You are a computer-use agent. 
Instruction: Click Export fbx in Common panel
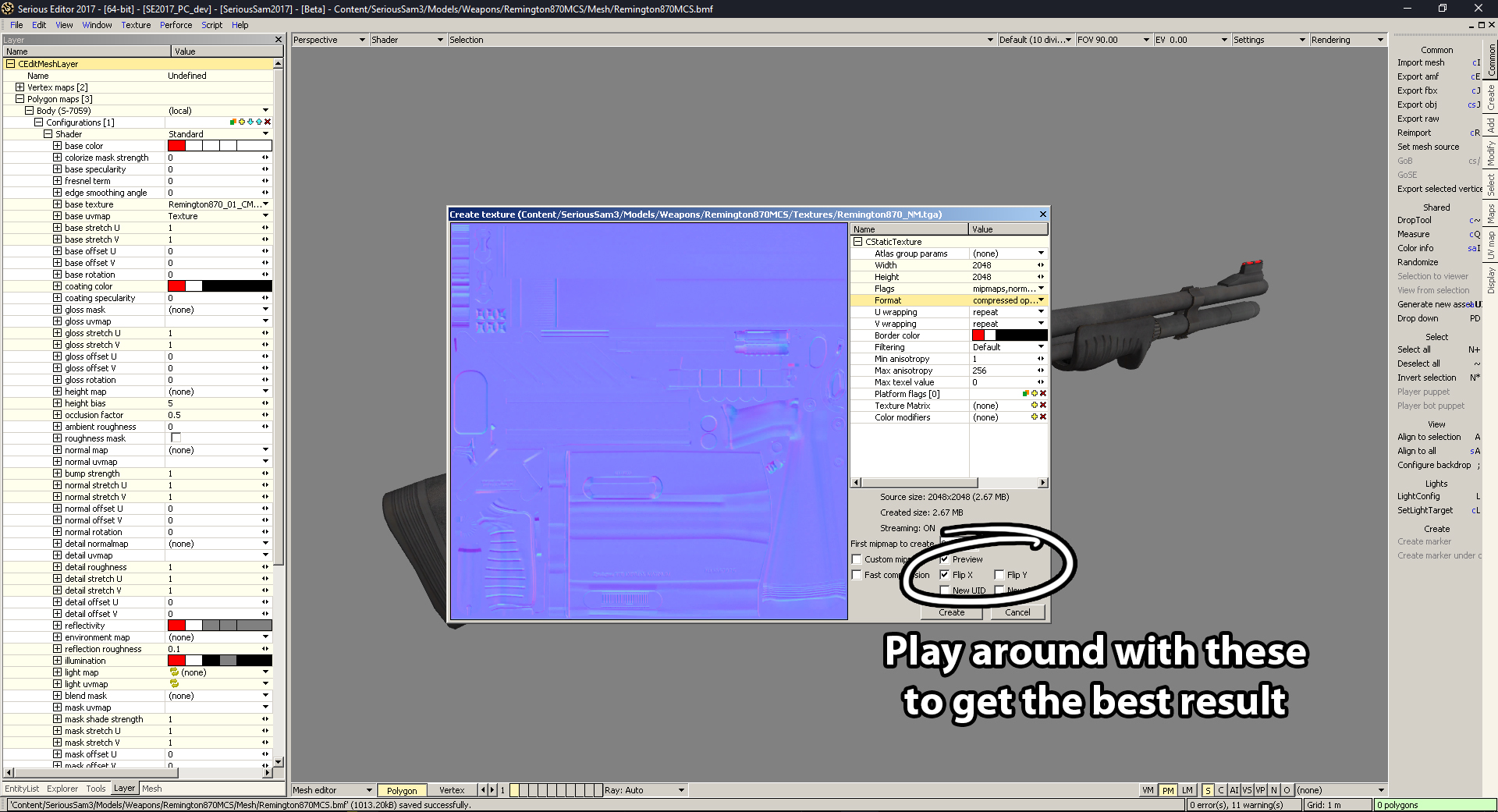point(1417,90)
